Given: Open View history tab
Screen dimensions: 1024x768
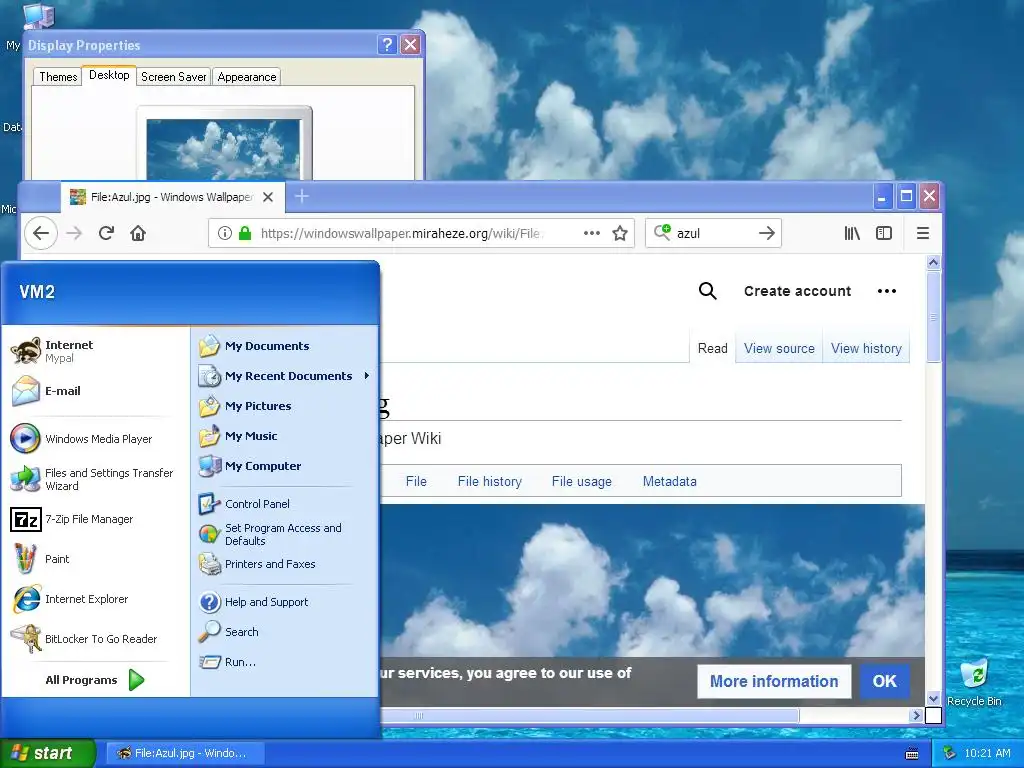Looking at the screenshot, I should [866, 348].
